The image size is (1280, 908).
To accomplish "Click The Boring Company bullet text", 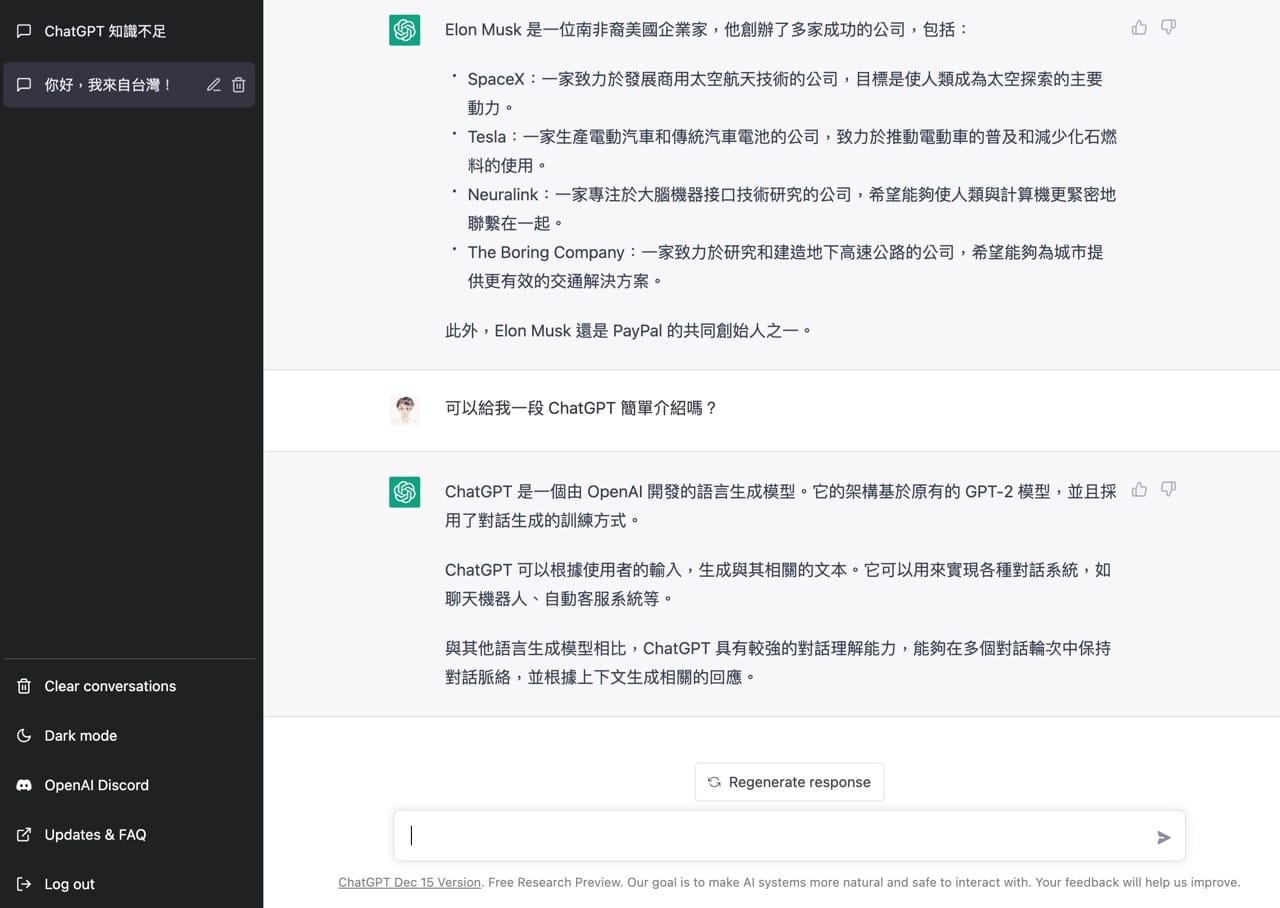I will tap(785, 267).
